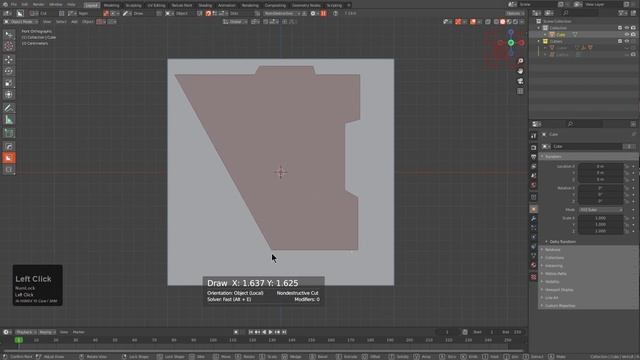Screen dimensions: 640x360
Task: Open the World properties tab icon
Action: 533,185
